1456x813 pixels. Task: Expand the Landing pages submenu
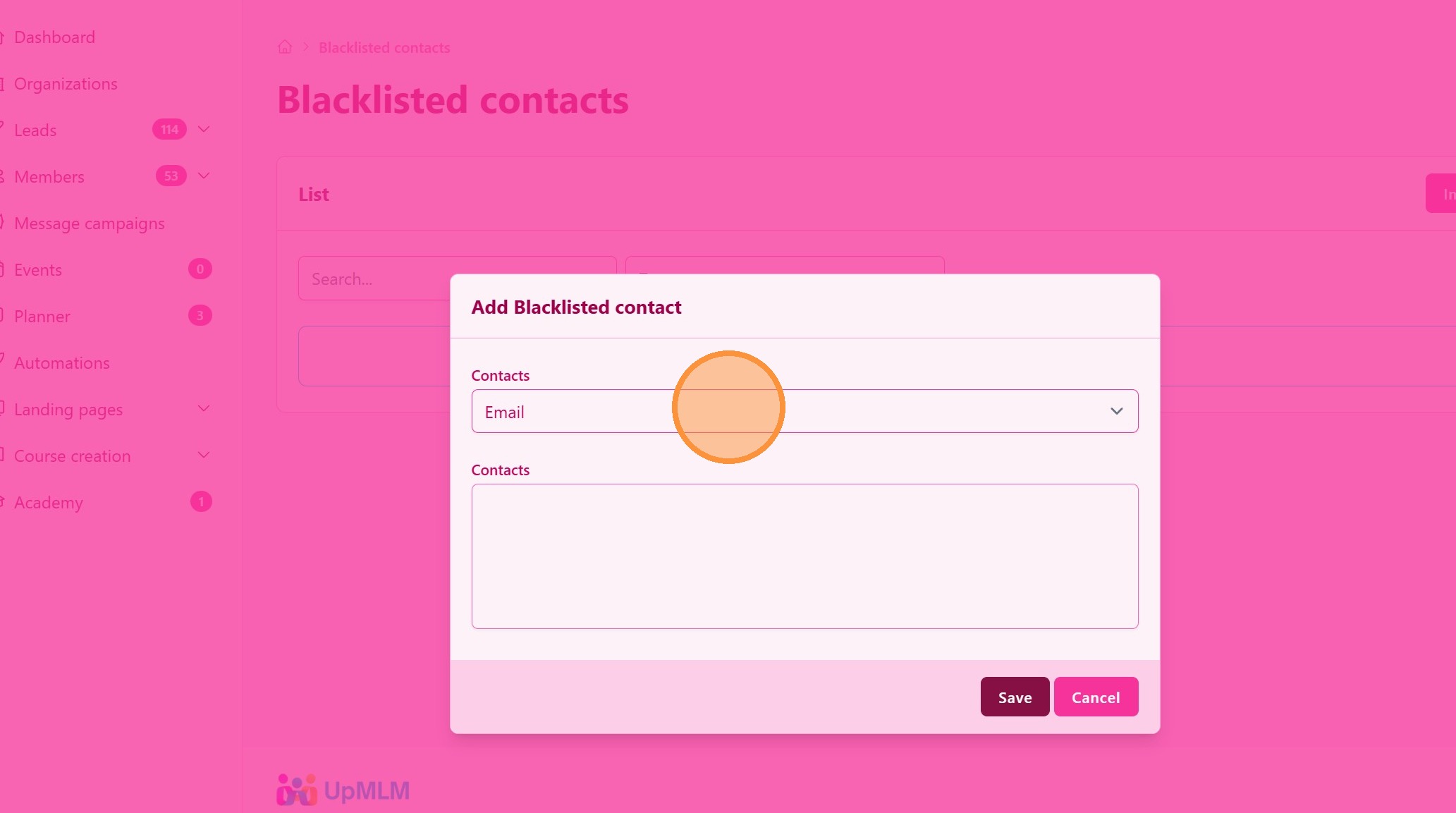pos(204,409)
